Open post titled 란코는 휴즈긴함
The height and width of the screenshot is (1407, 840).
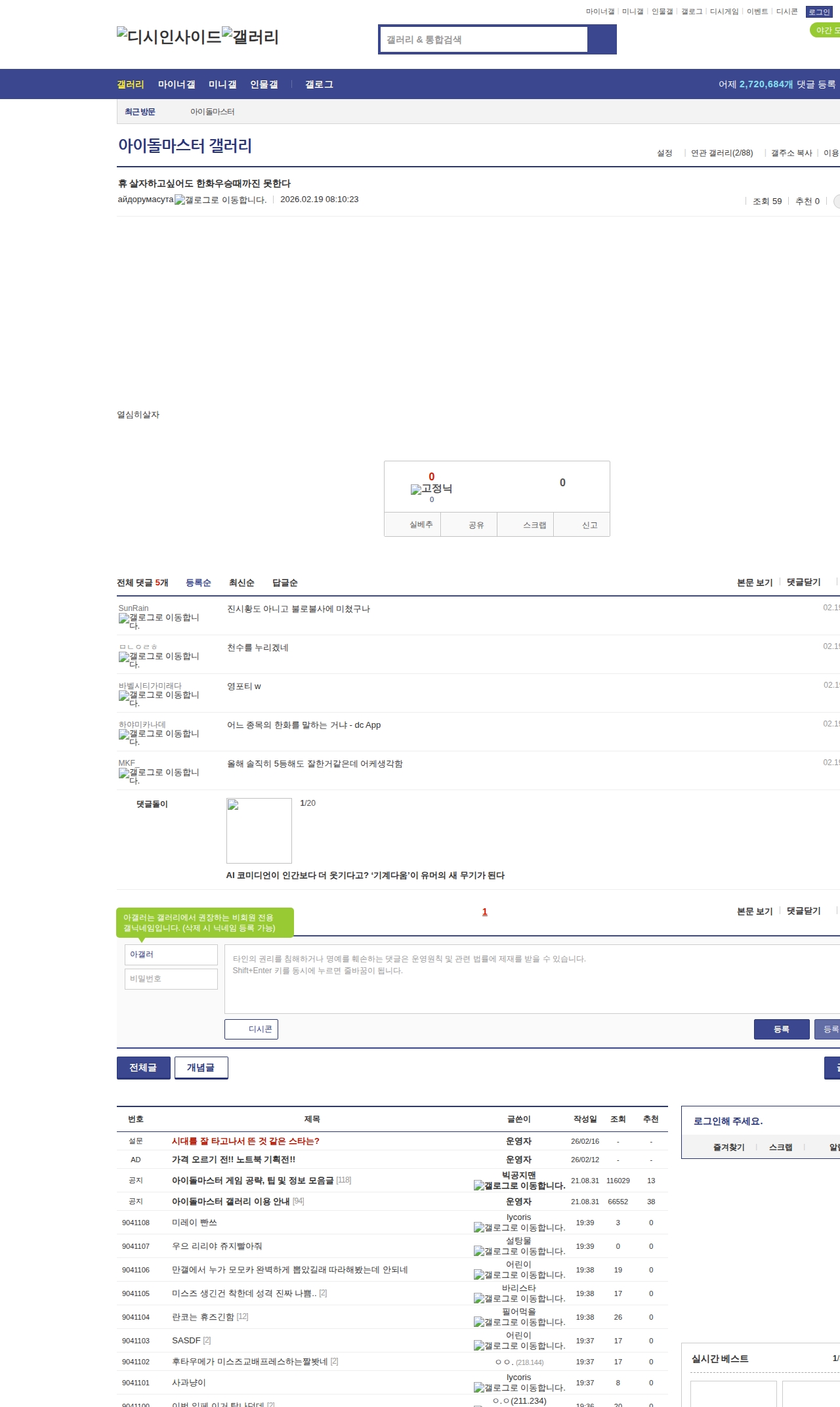coord(203,1316)
